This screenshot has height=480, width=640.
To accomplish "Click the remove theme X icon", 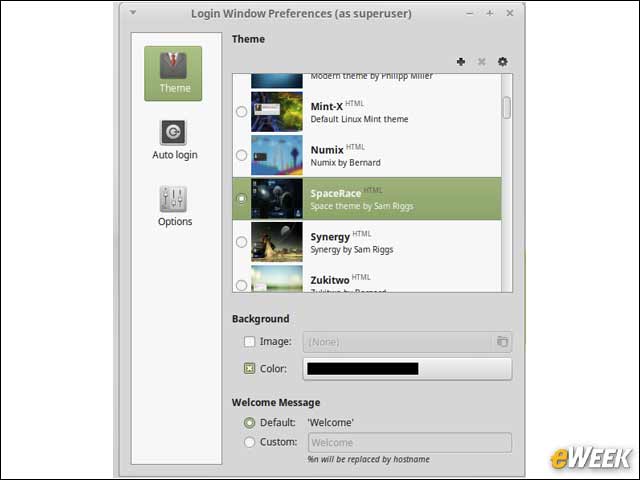I will coord(482,62).
